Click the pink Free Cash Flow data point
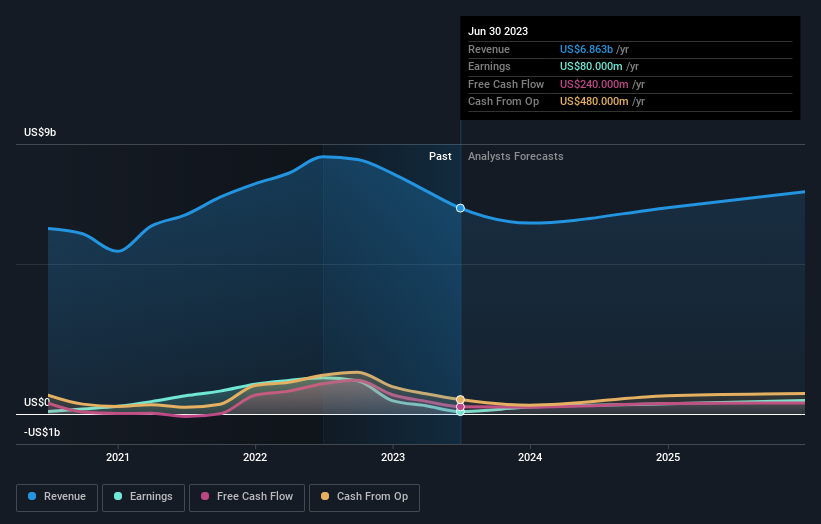 pos(460,407)
